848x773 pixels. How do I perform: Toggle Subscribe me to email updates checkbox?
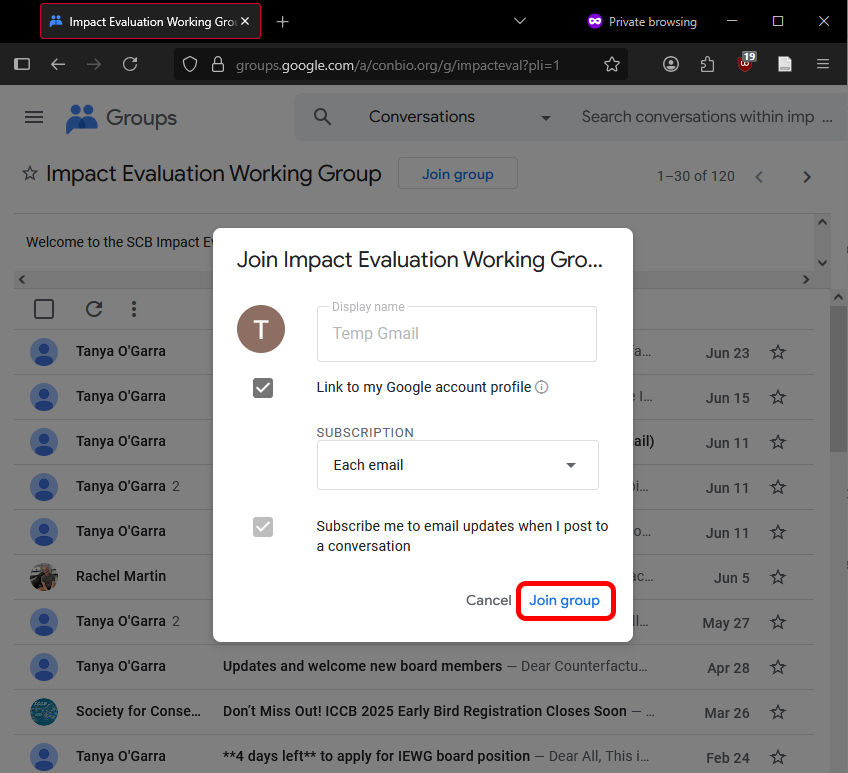coord(263,527)
